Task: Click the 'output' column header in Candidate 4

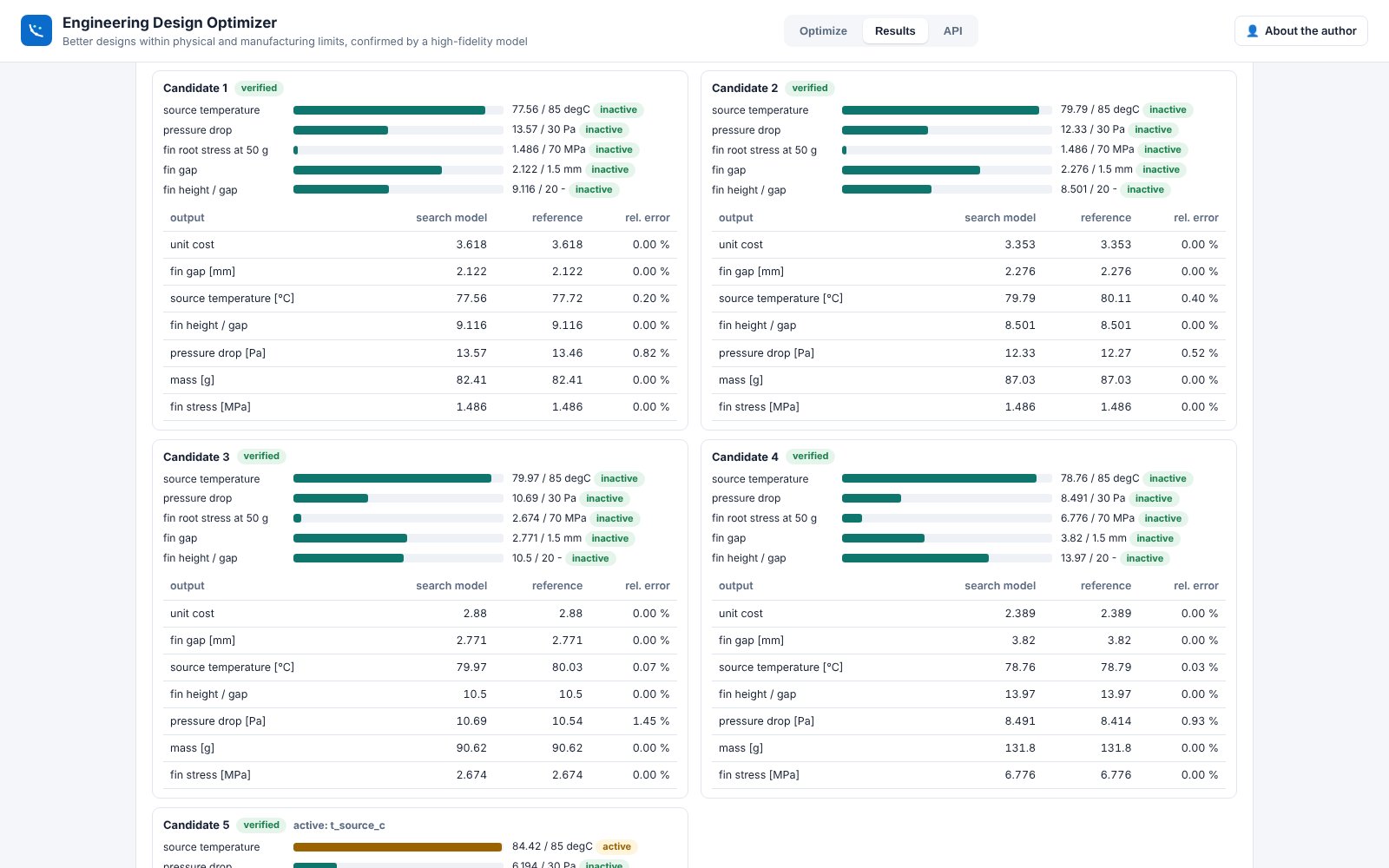Action: click(736, 586)
